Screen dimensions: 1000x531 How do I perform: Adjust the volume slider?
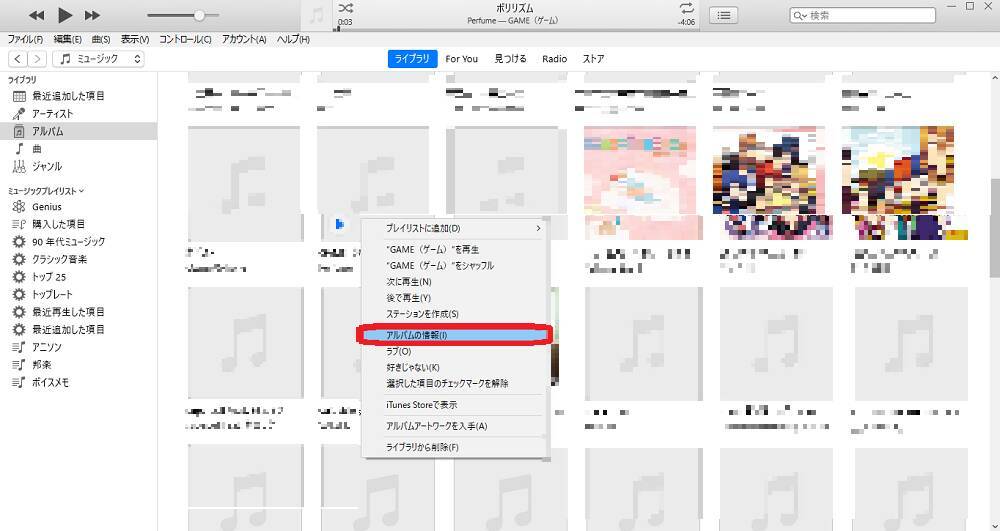[x=200, y=15]
